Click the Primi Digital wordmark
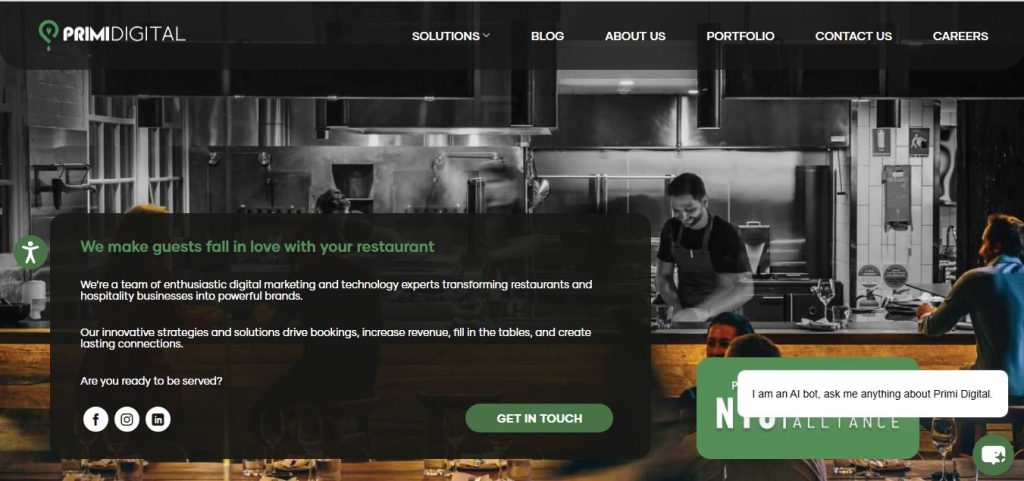Image resolution: width=1024 pixels, height=481 pixels. point(124,34)
